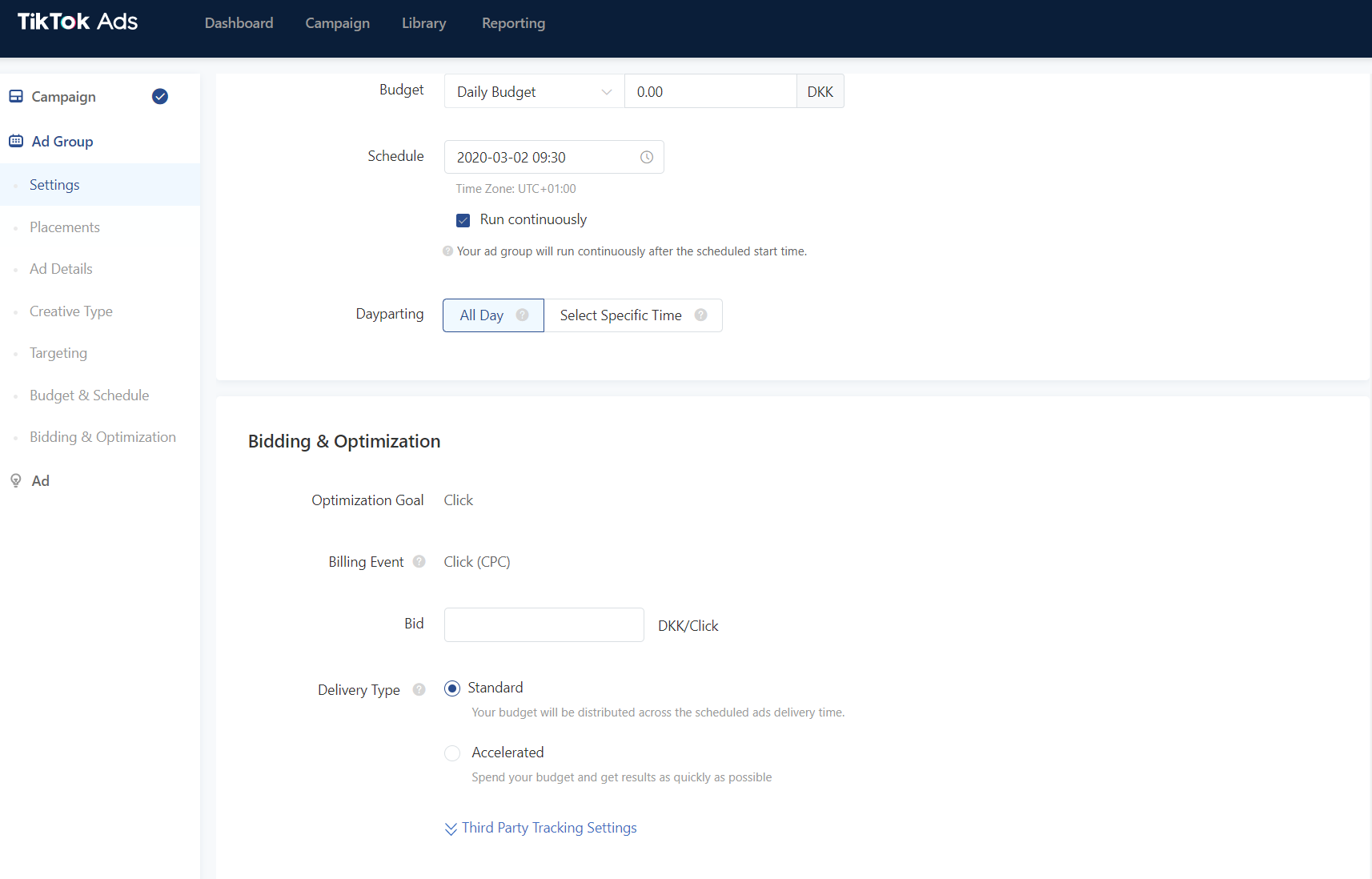Click the Billing Event help icon

[x=419, y=561]
